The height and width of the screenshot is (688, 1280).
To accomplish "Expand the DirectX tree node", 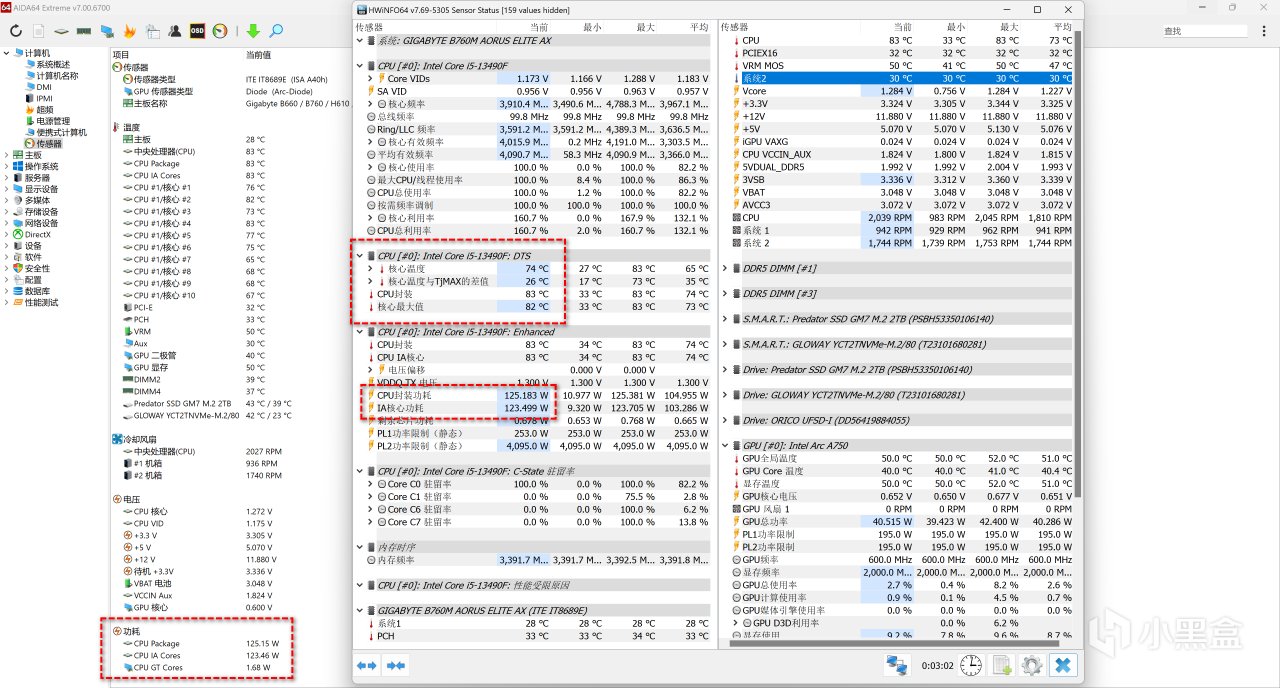I will (7, 235).
